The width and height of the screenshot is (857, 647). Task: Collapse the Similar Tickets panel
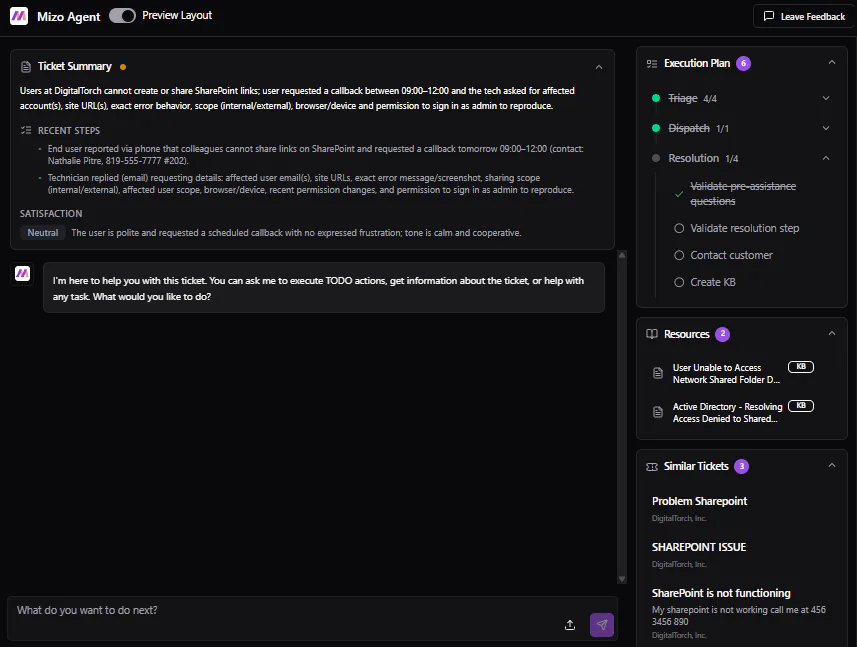click(832, 465)
